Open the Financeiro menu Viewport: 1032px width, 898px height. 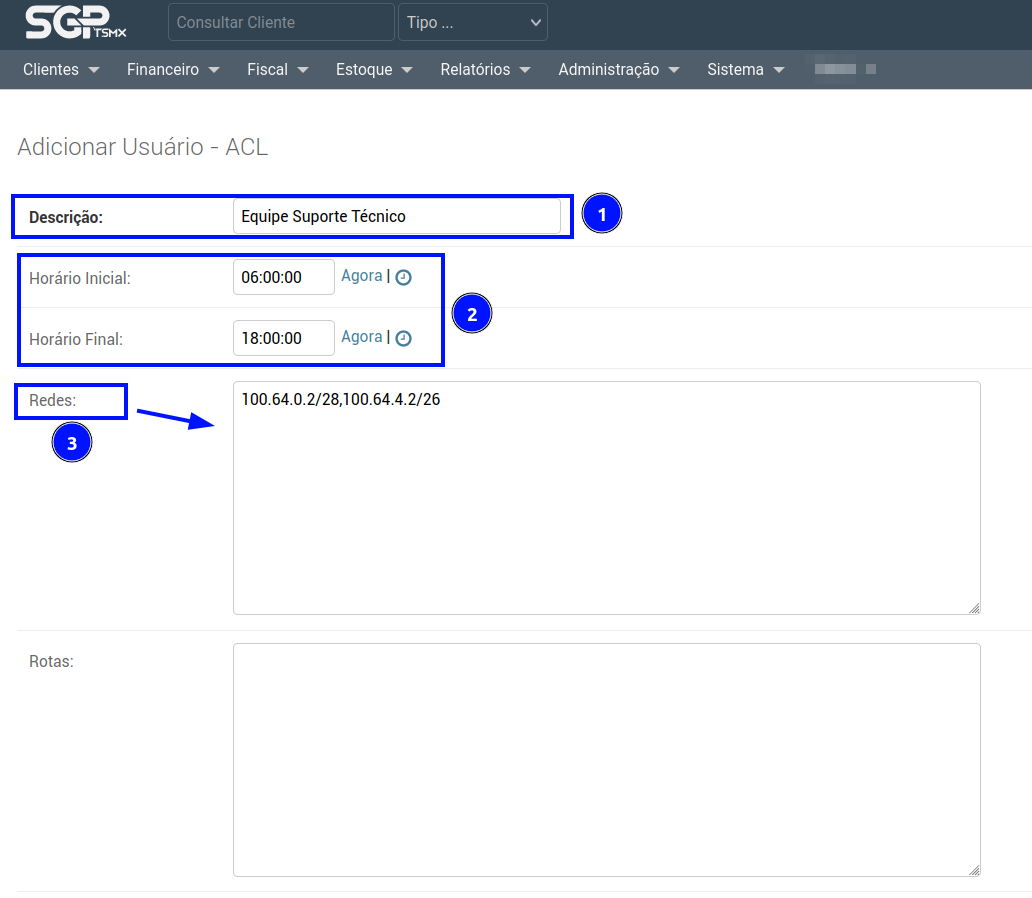[172, 70]
